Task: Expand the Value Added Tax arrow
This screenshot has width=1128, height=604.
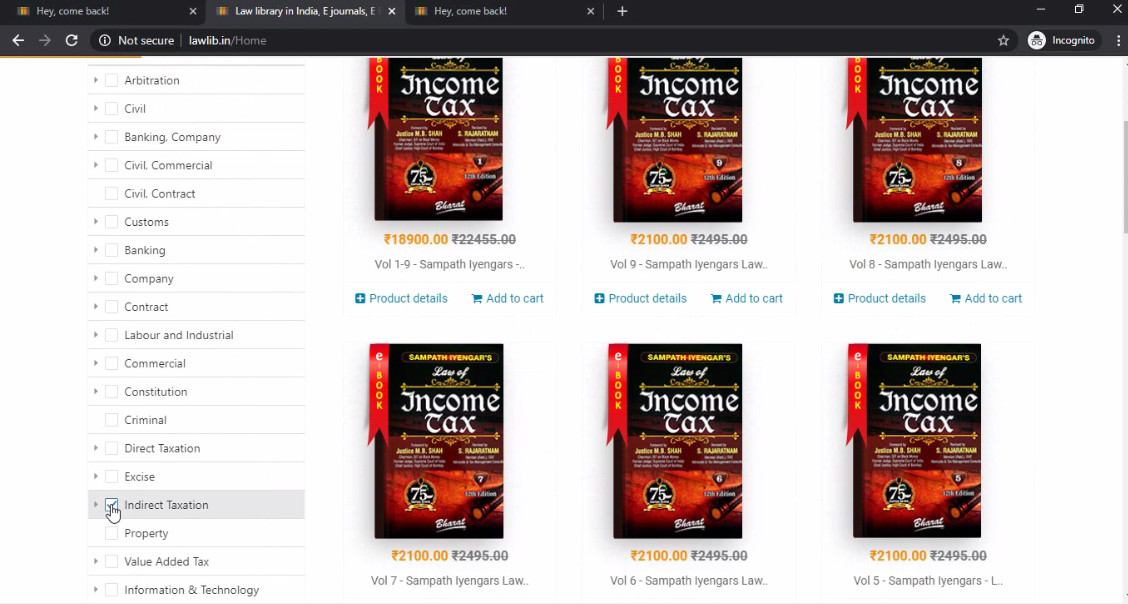Action: pyautogui.click(x=96, y=561)
